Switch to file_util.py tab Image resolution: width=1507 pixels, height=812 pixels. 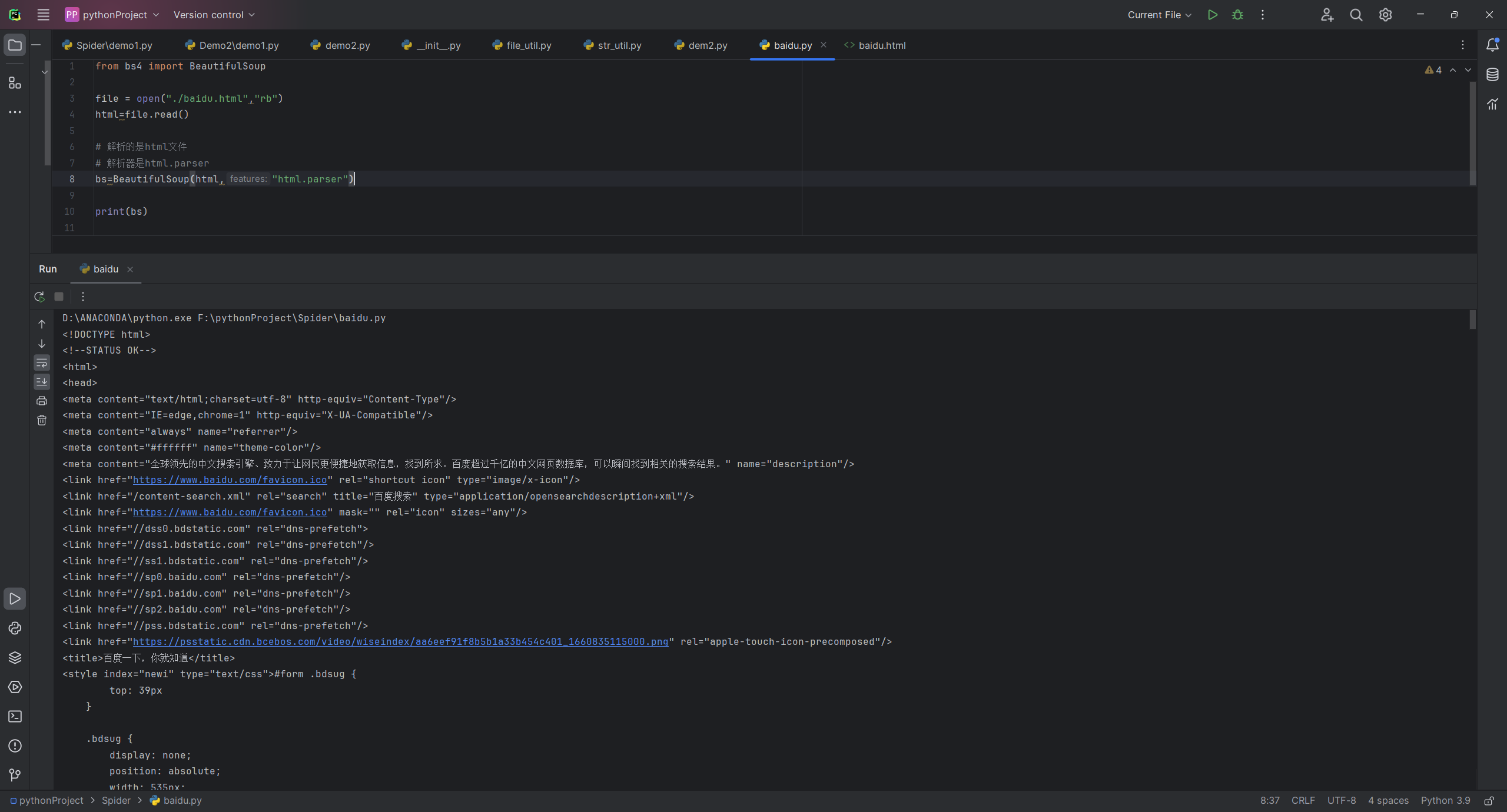[522, 45]
